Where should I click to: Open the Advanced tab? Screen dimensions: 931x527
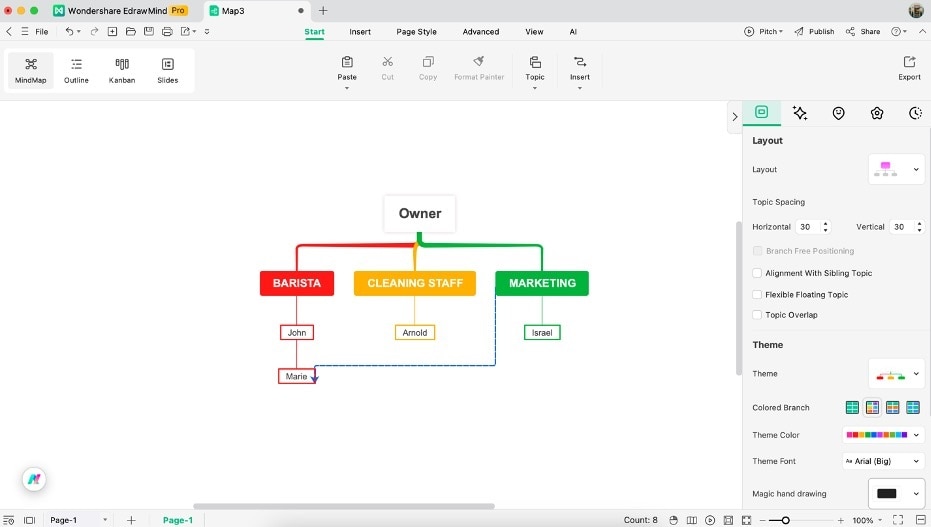[480, 32]
